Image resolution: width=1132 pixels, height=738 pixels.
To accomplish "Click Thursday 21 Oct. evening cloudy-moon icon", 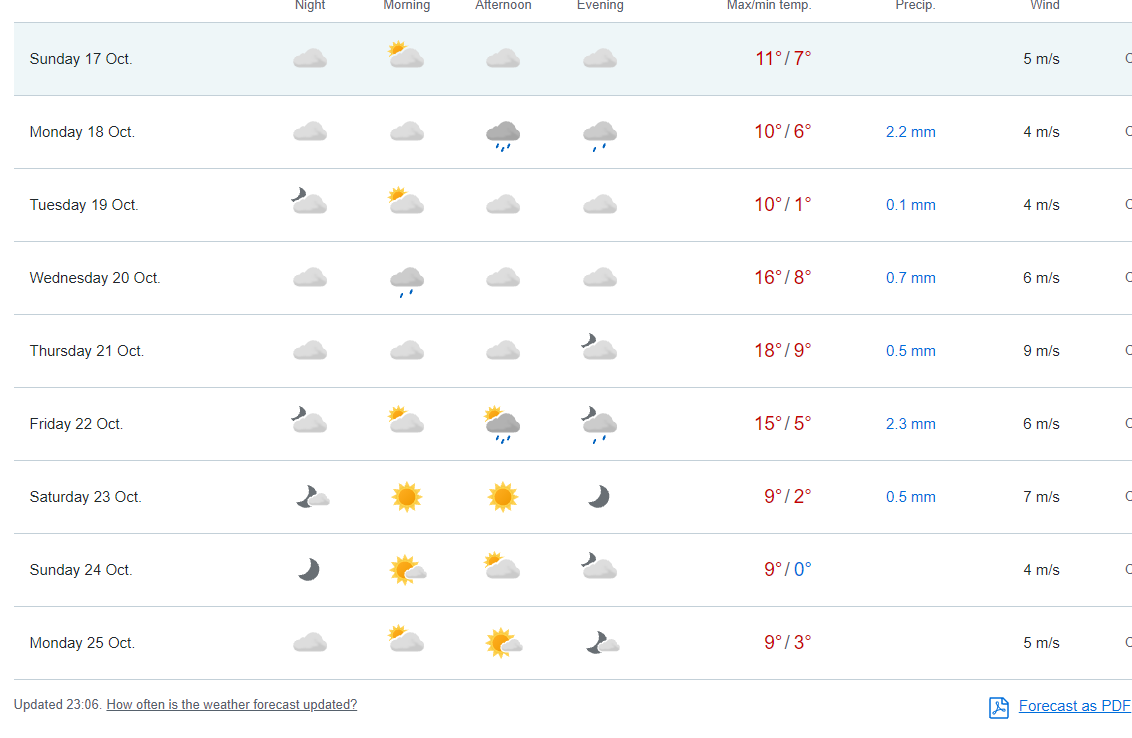I will [x=599, y=348].
